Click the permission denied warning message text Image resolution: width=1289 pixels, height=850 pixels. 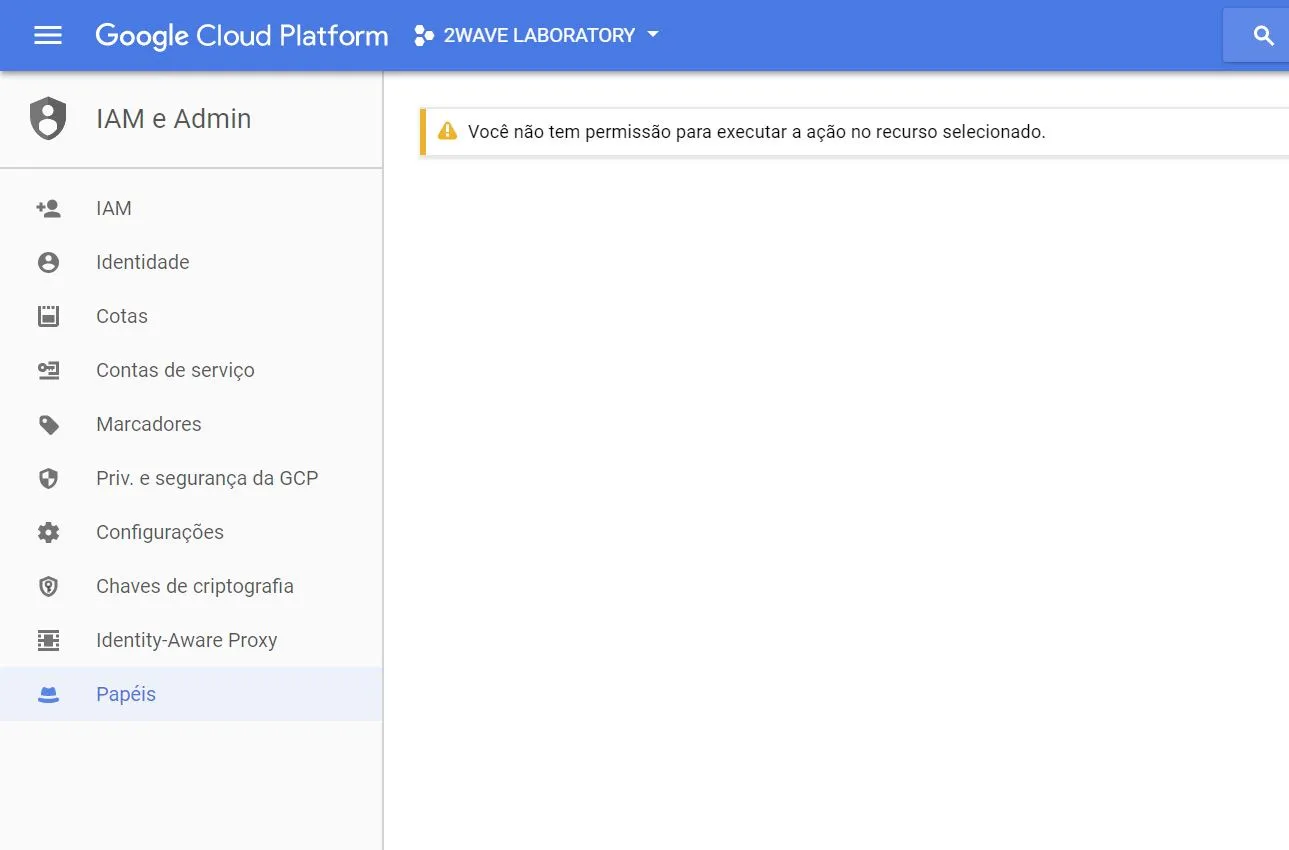757,132
